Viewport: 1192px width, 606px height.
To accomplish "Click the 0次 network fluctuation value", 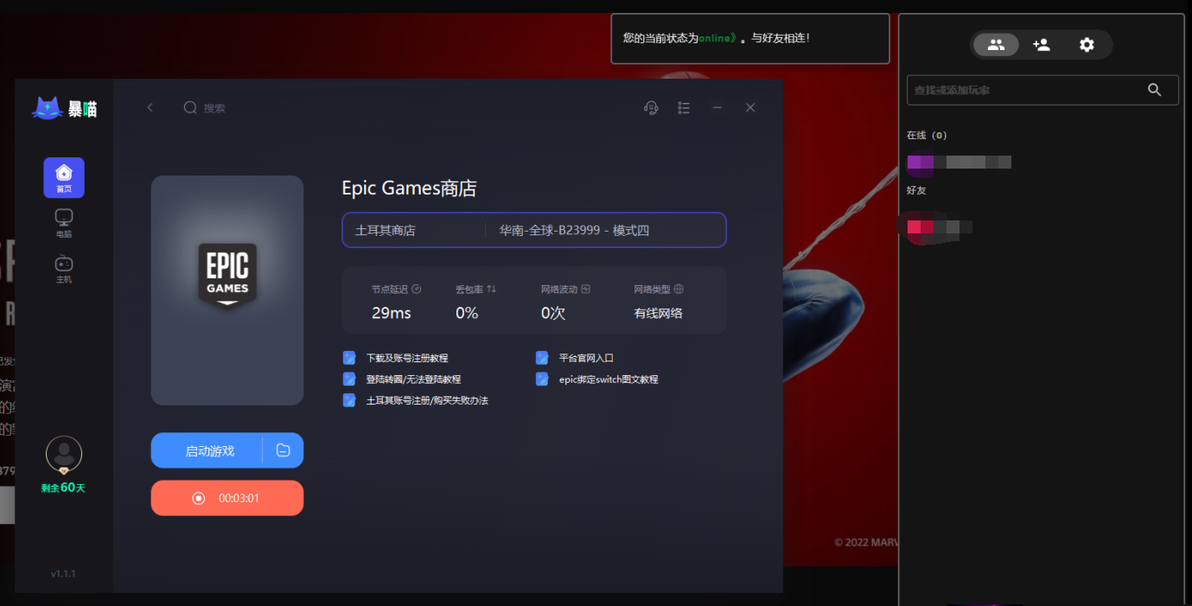I will 553,313.
